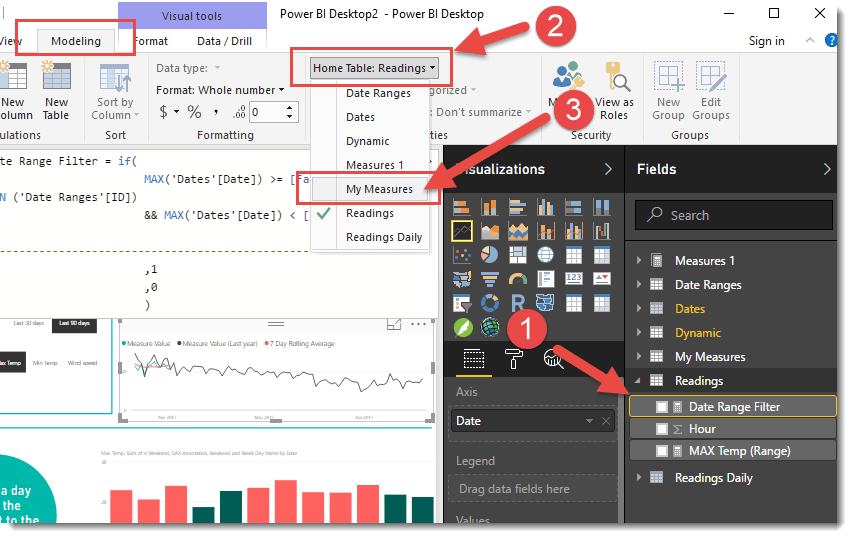Select the map globe visual
The width and height of the screenshot is (852, 538).
point(546,255)
